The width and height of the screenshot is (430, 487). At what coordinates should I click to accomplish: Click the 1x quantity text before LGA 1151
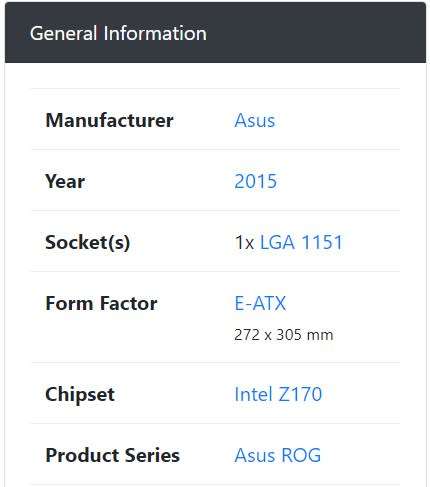245,242
